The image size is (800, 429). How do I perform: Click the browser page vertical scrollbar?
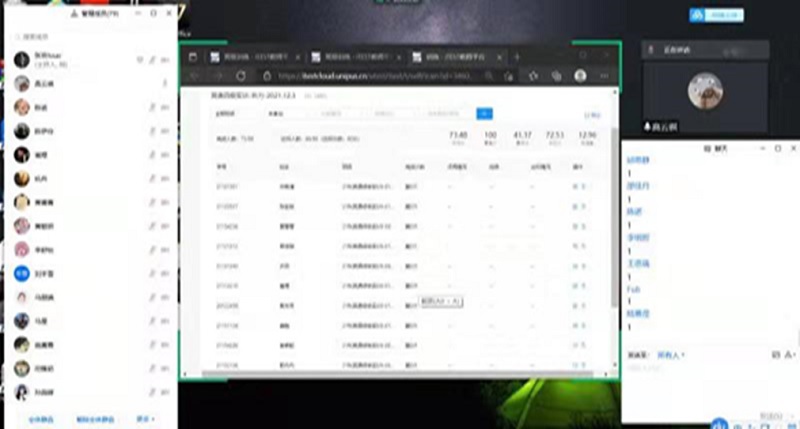pyautogui.click(x=614, y=220)
